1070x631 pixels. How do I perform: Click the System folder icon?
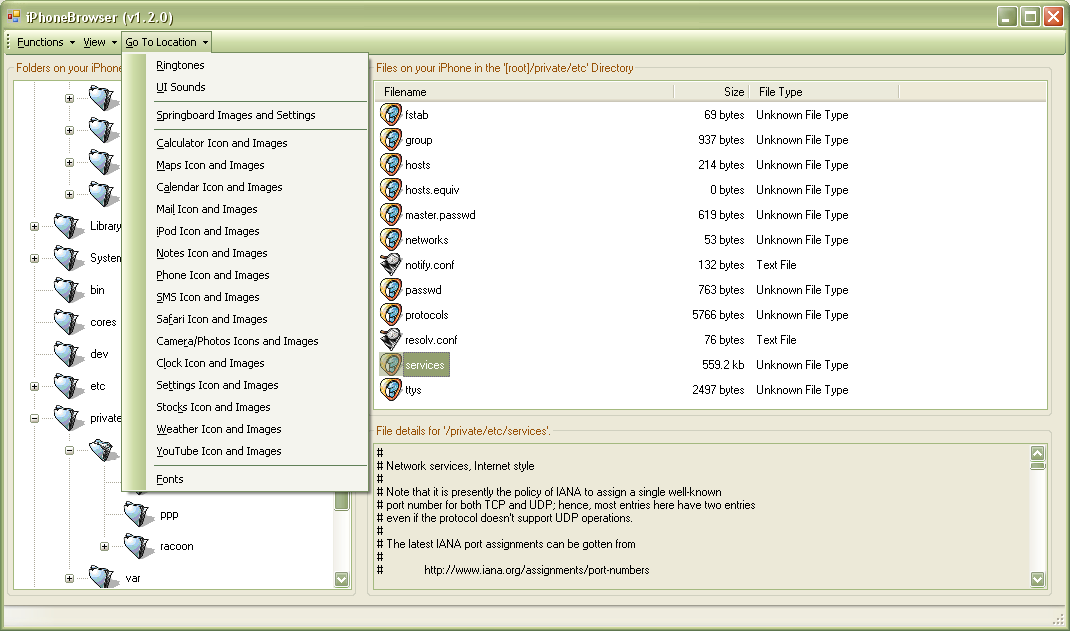tap(68, 258)
